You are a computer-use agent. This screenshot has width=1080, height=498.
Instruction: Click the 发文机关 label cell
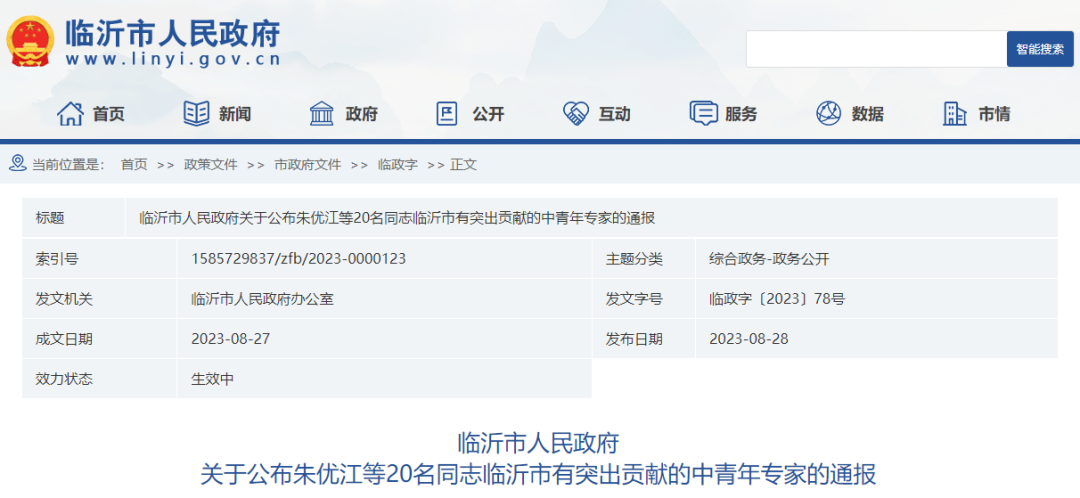click(x=99, y=299)
